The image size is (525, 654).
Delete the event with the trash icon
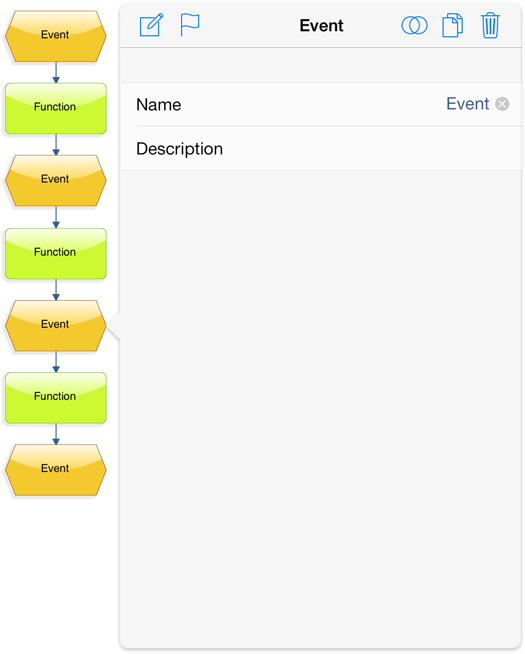[490, 25]
